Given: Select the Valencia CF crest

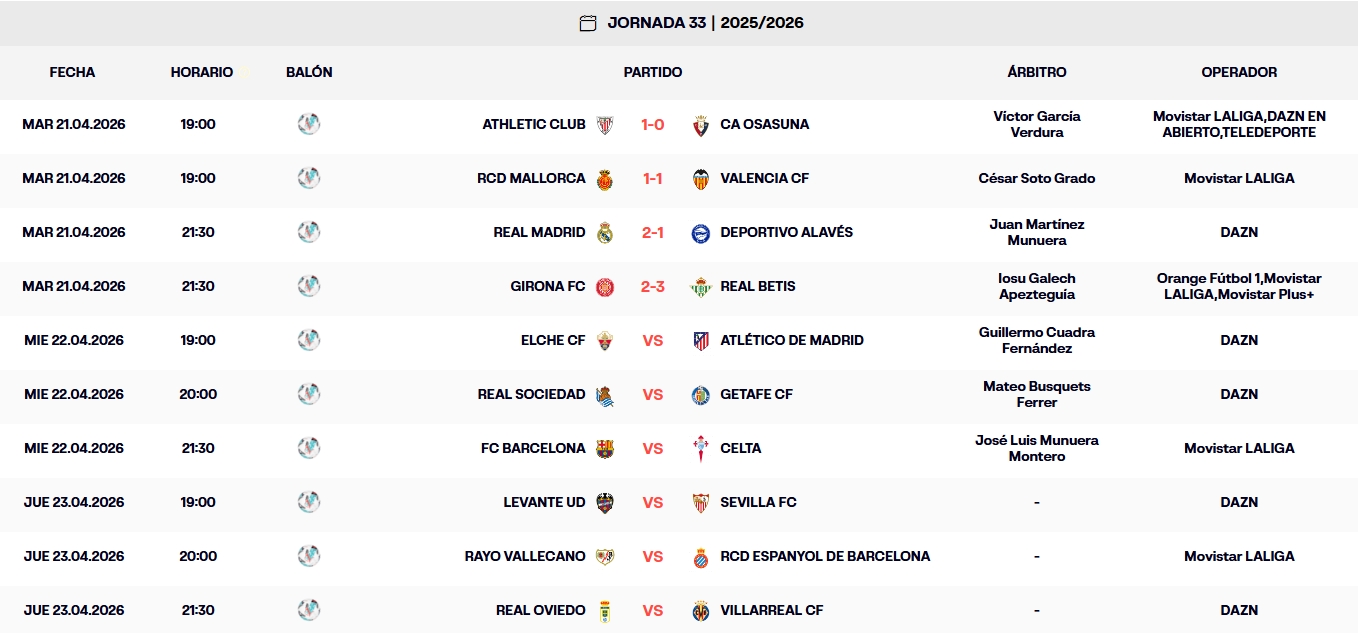Looking at the screenshot, I should pyautogui.click(x=702, y=178).
